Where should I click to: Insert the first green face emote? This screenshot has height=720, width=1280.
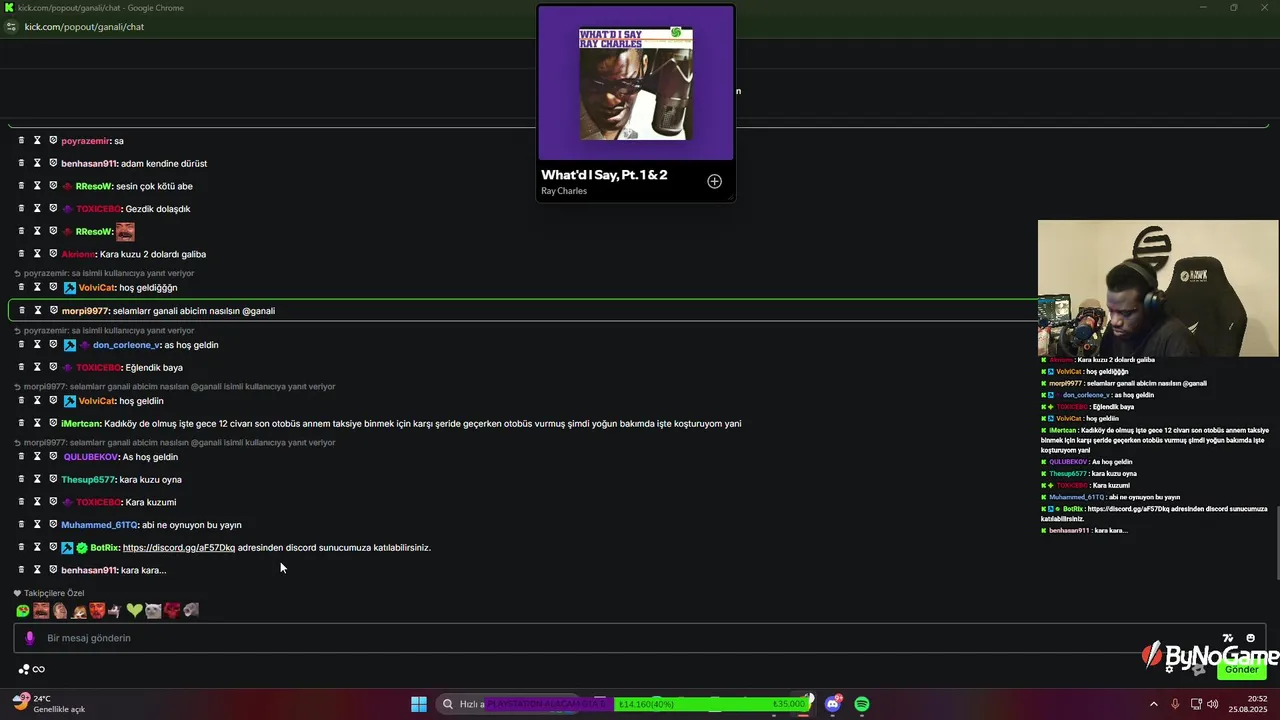[22, 610]
